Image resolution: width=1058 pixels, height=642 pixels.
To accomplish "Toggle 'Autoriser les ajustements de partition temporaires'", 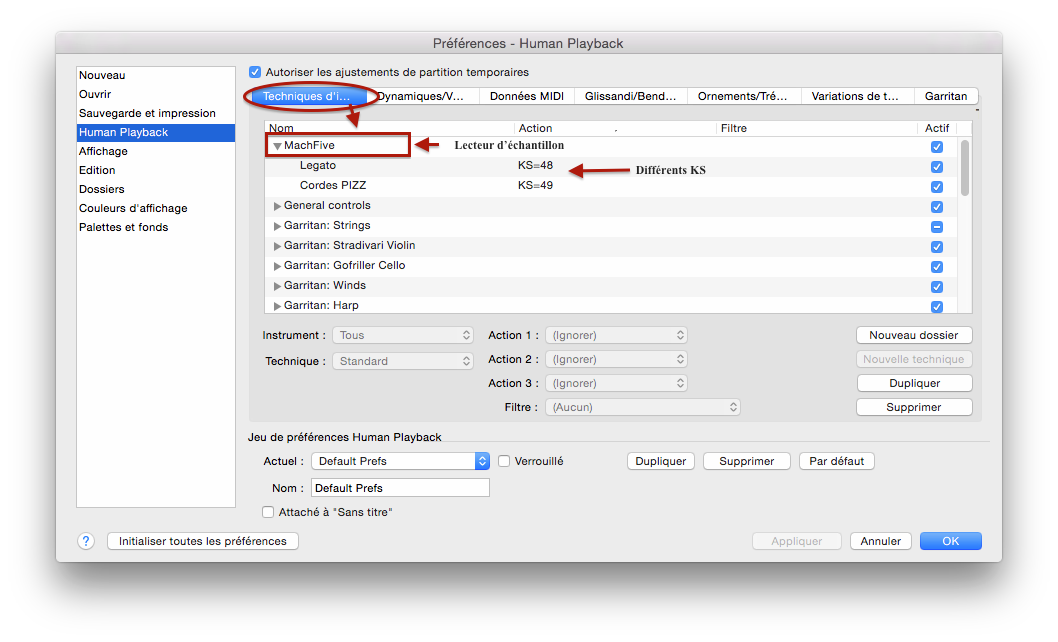I will [x=255, y=72].
